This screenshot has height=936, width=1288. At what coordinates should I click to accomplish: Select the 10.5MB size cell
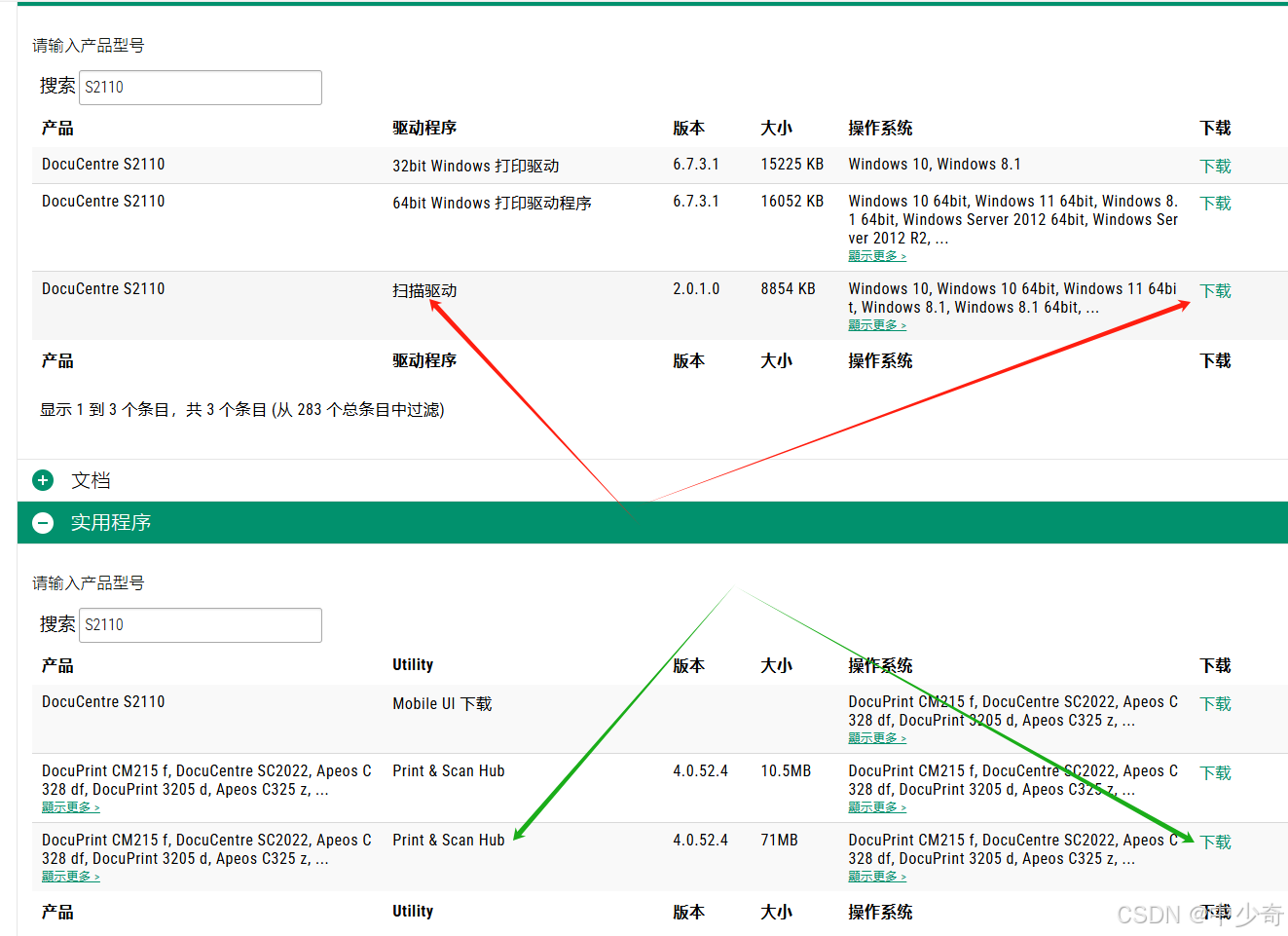tap(786, 771)
